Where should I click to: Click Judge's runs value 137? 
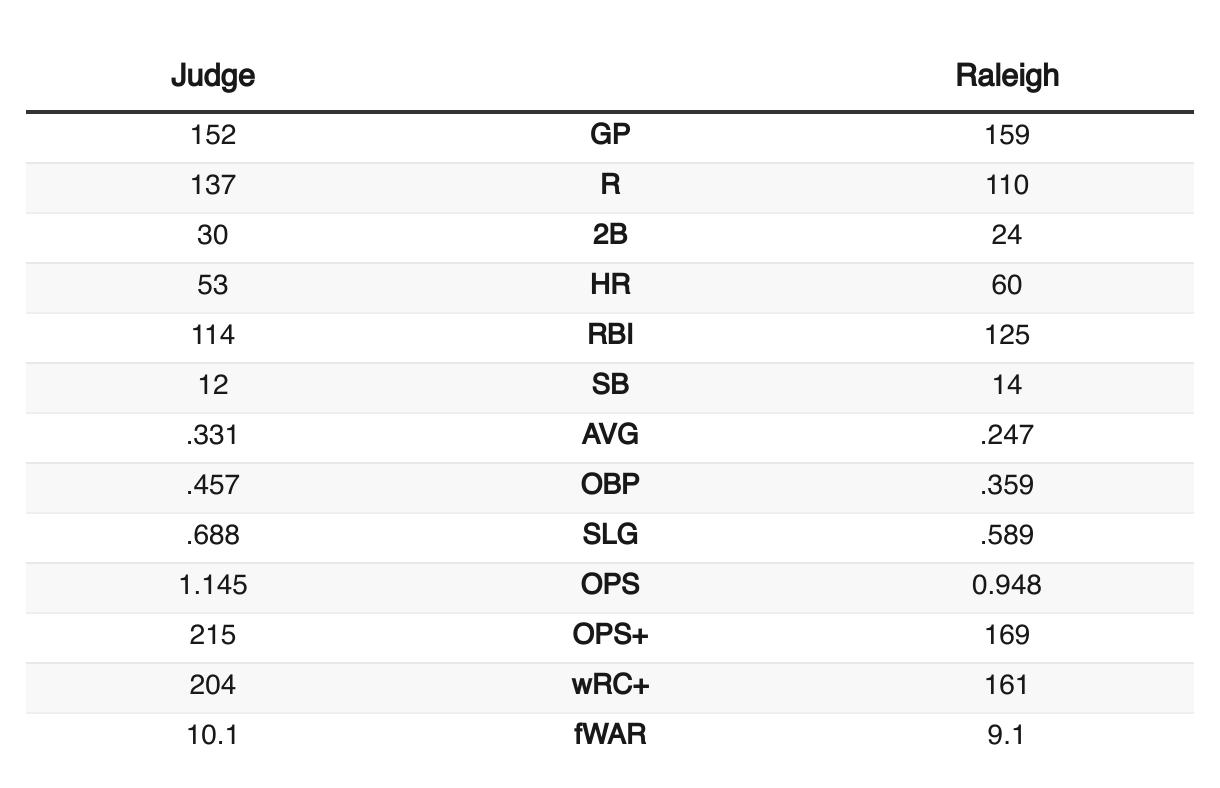click(x=212, y=185)
